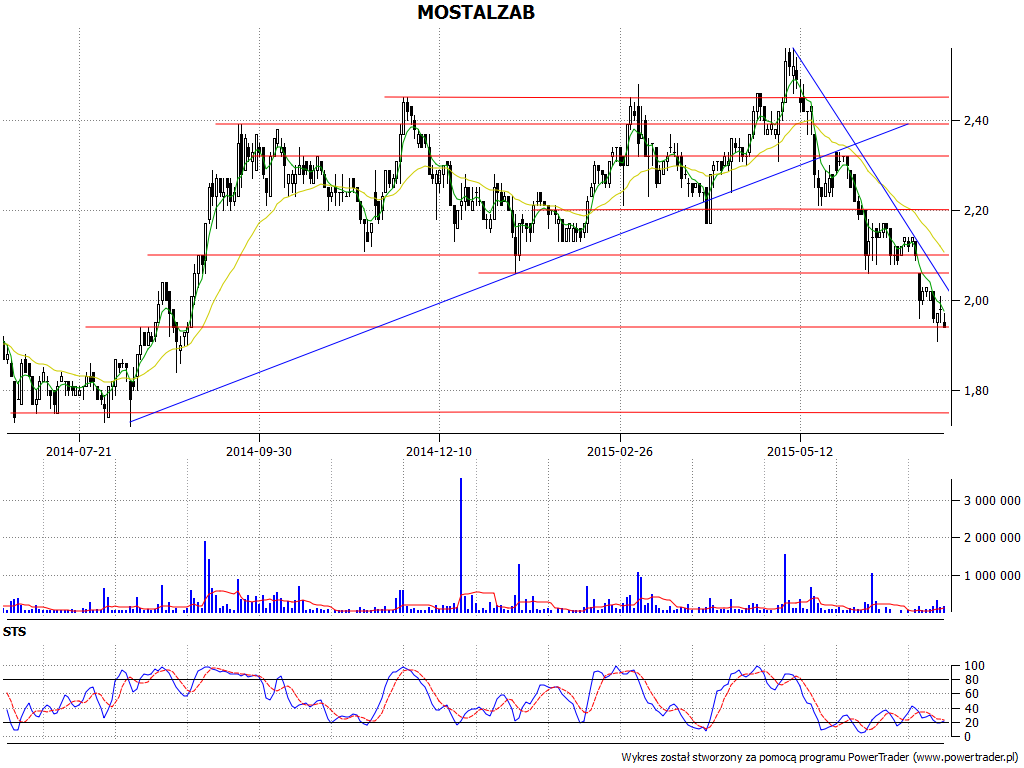This screenshot has height=768, width=1024.
Task: Click the 60 level on STS axis
Action: [971, 694]
